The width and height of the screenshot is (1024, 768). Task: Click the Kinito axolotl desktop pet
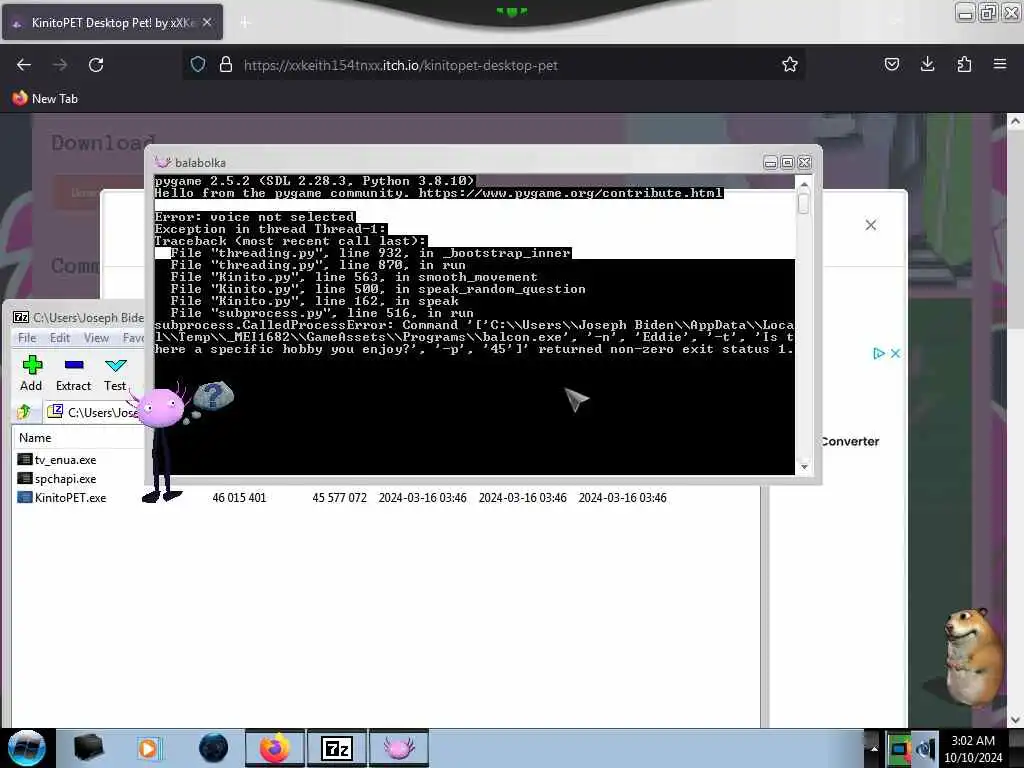pos(162,444)
